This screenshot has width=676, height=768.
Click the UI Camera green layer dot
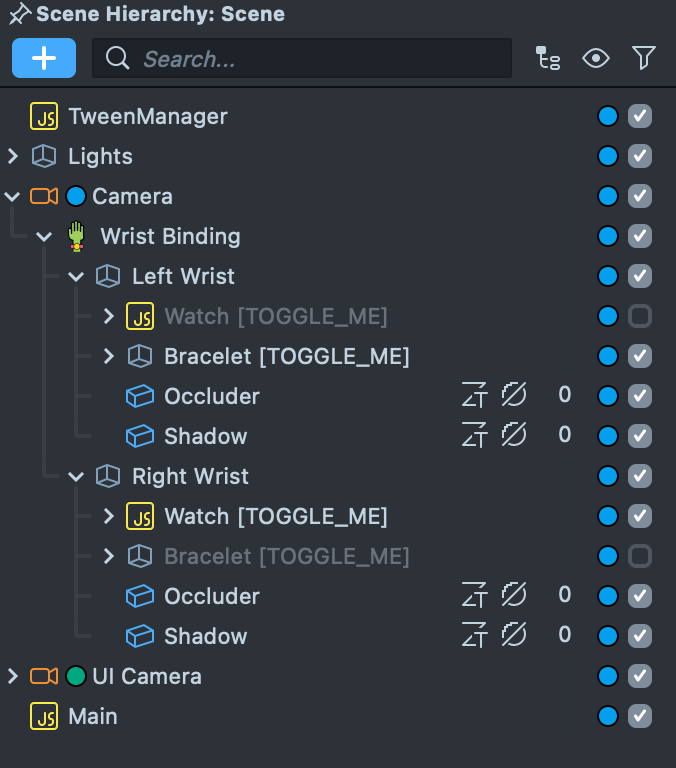point(76,676)
